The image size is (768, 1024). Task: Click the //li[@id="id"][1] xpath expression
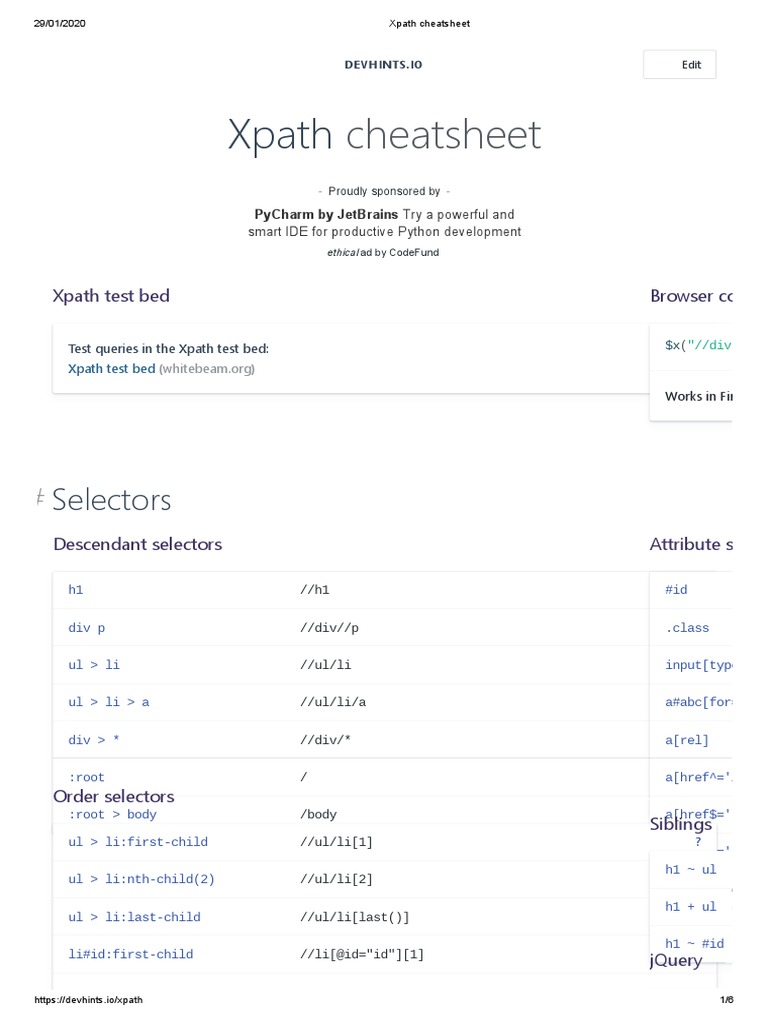tap(362, 954)
